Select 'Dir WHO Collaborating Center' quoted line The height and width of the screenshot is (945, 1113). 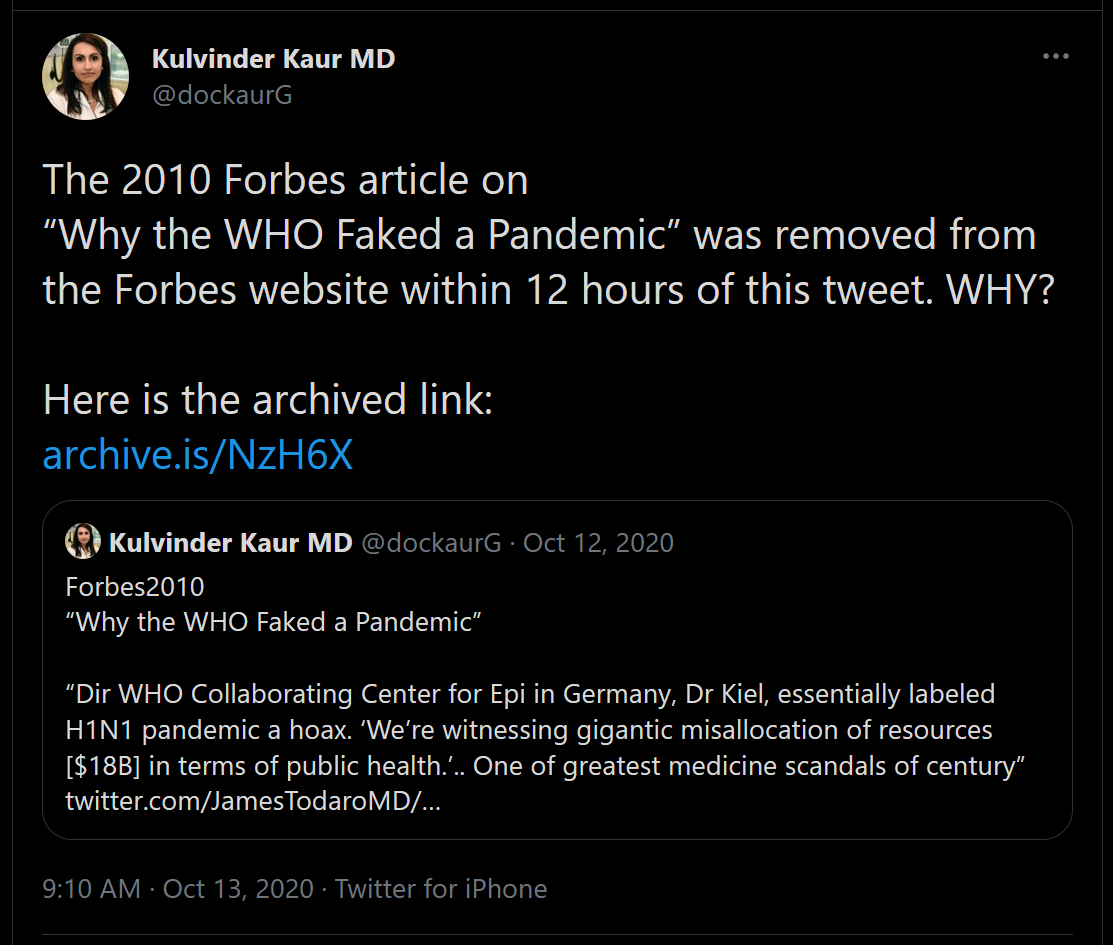[x=530, y=694]
